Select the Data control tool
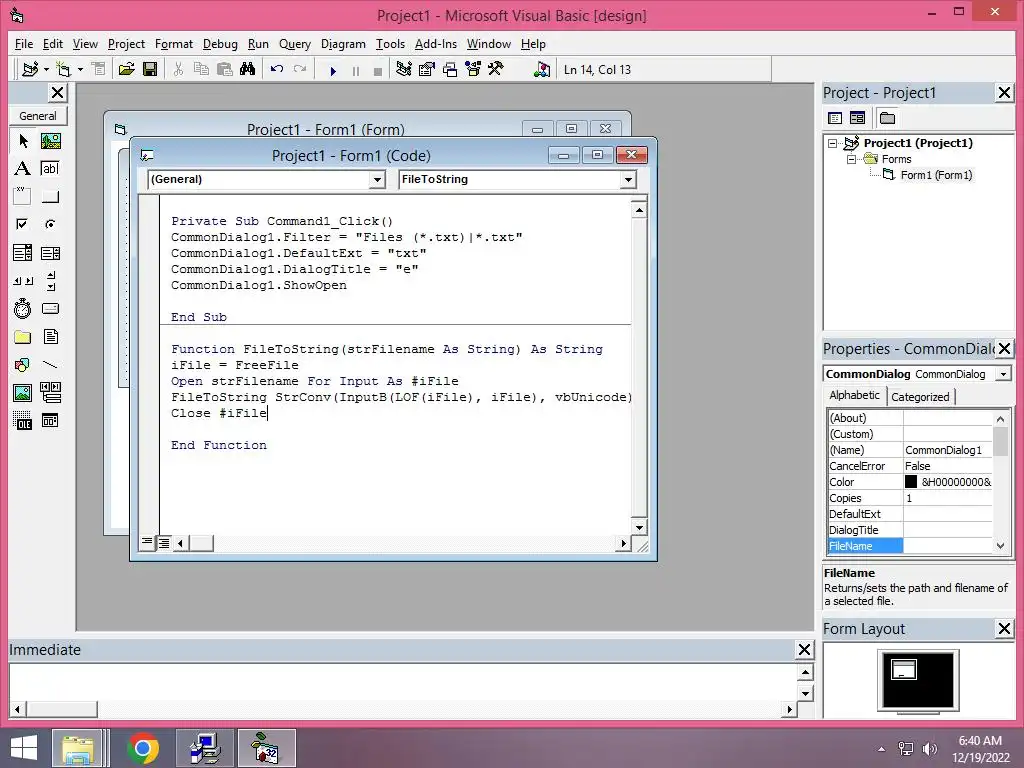Viewport: 1024px width, 768px height. click(x=50, y=392)
